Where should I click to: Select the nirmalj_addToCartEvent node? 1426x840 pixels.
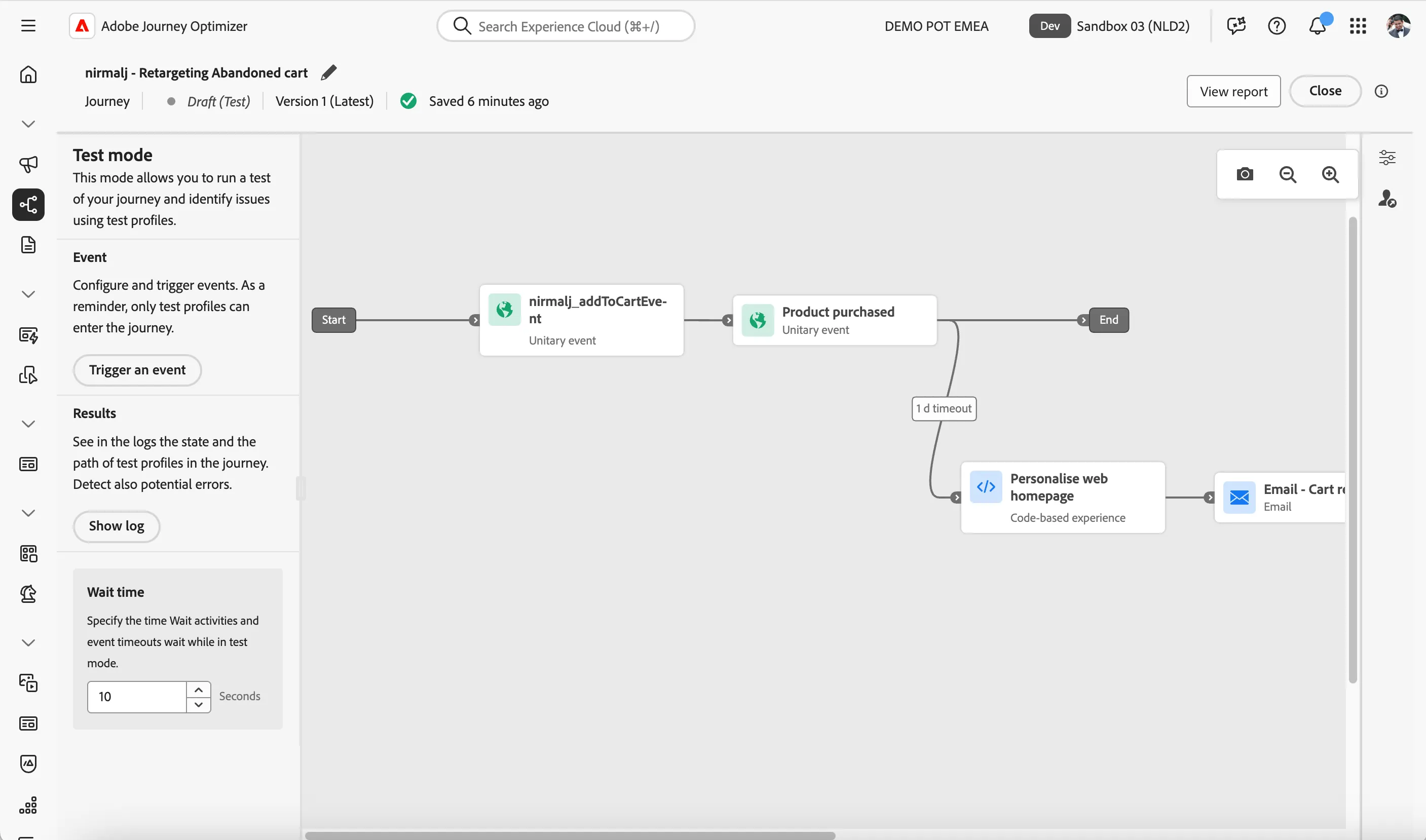581,320
